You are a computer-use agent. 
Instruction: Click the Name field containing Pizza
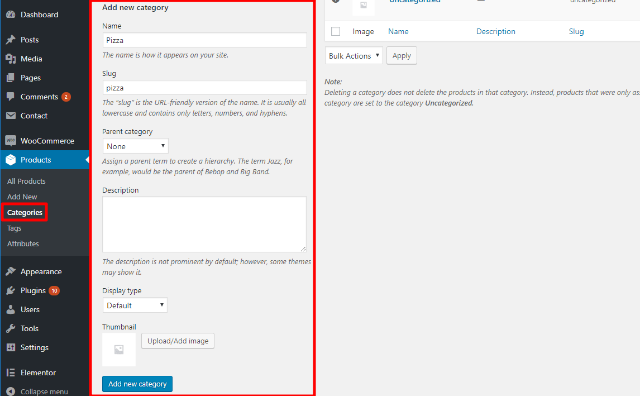(204, 40)
